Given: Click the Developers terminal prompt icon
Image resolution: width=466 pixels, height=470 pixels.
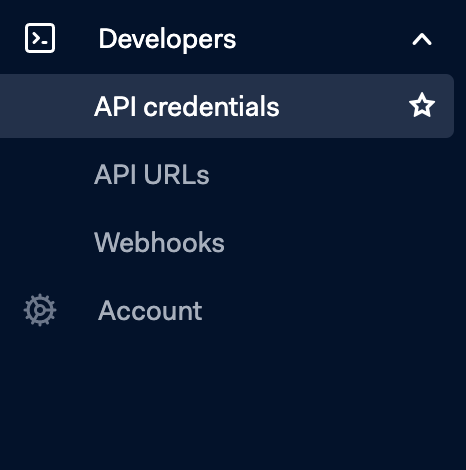Looking at the screenshot, I should 40,38.
